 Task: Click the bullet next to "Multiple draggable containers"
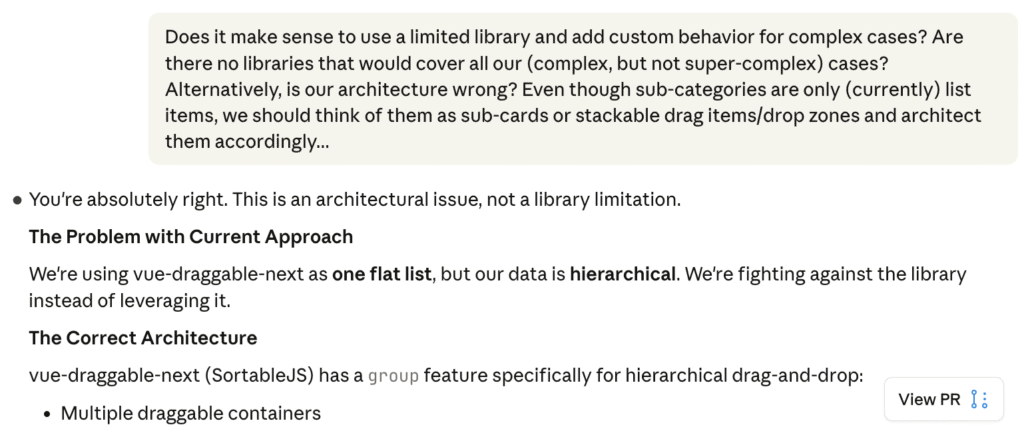(50, 413)
